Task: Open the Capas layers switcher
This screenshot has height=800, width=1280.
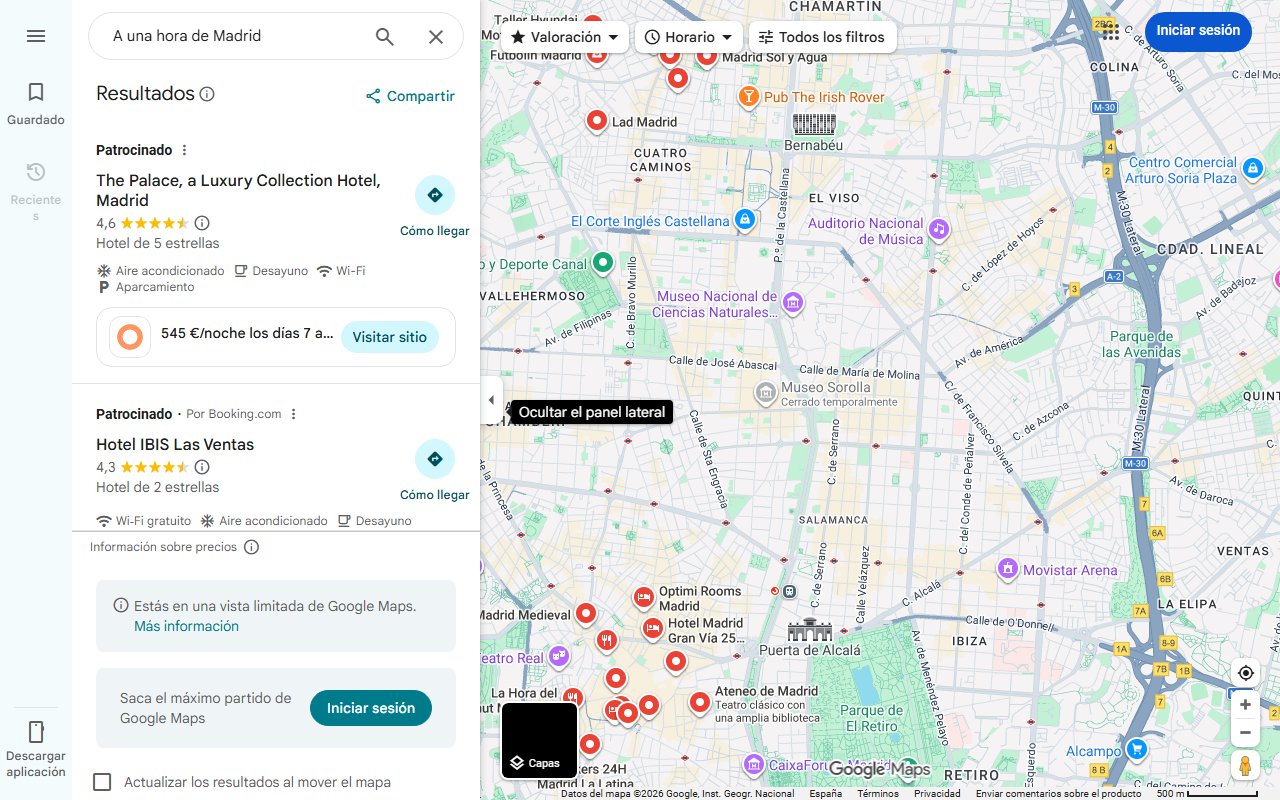Action: (x=539, y=741)
